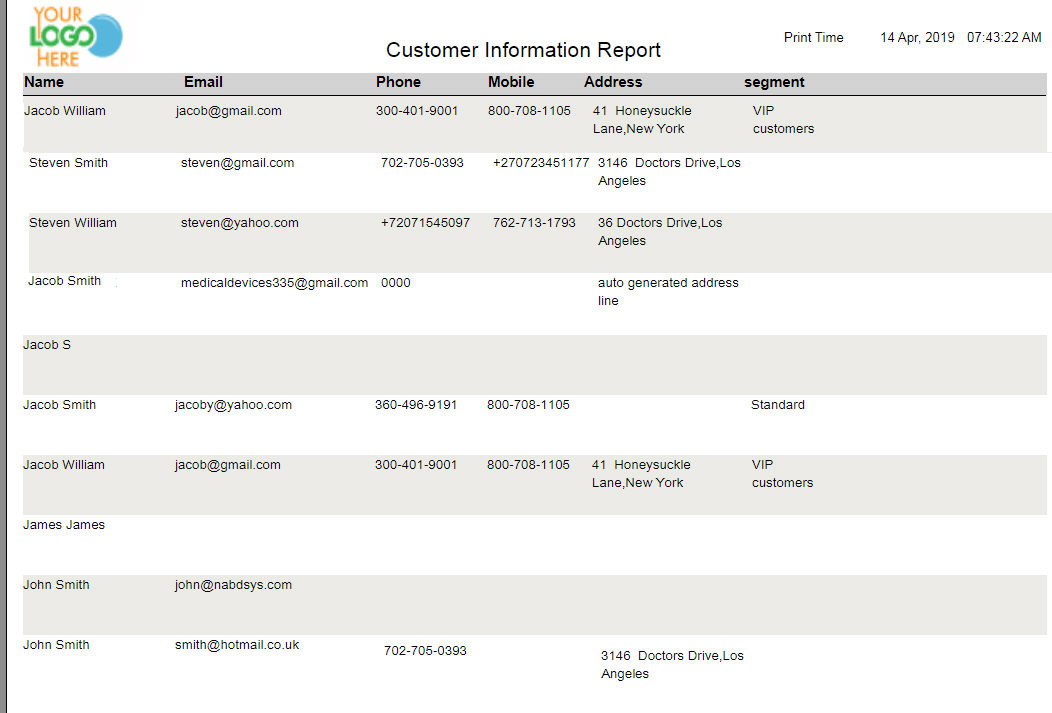Click the Phone column header
The image size is (1052, 713).
pyautogui.click(x=399, y=83)
